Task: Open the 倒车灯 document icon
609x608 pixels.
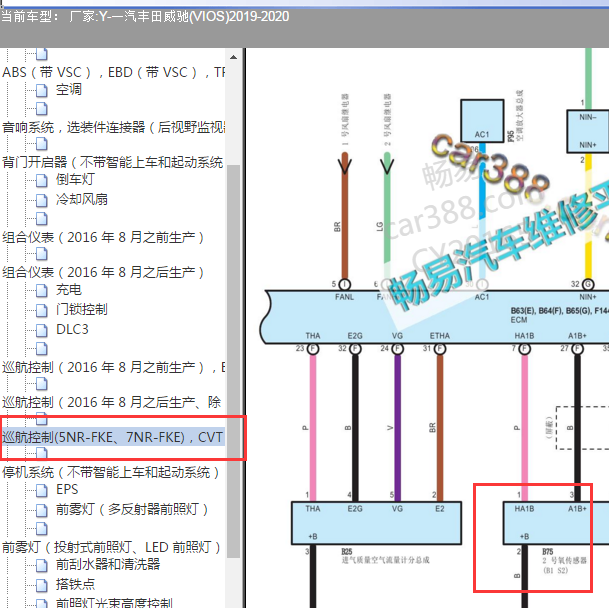Action: coord(42,180)
